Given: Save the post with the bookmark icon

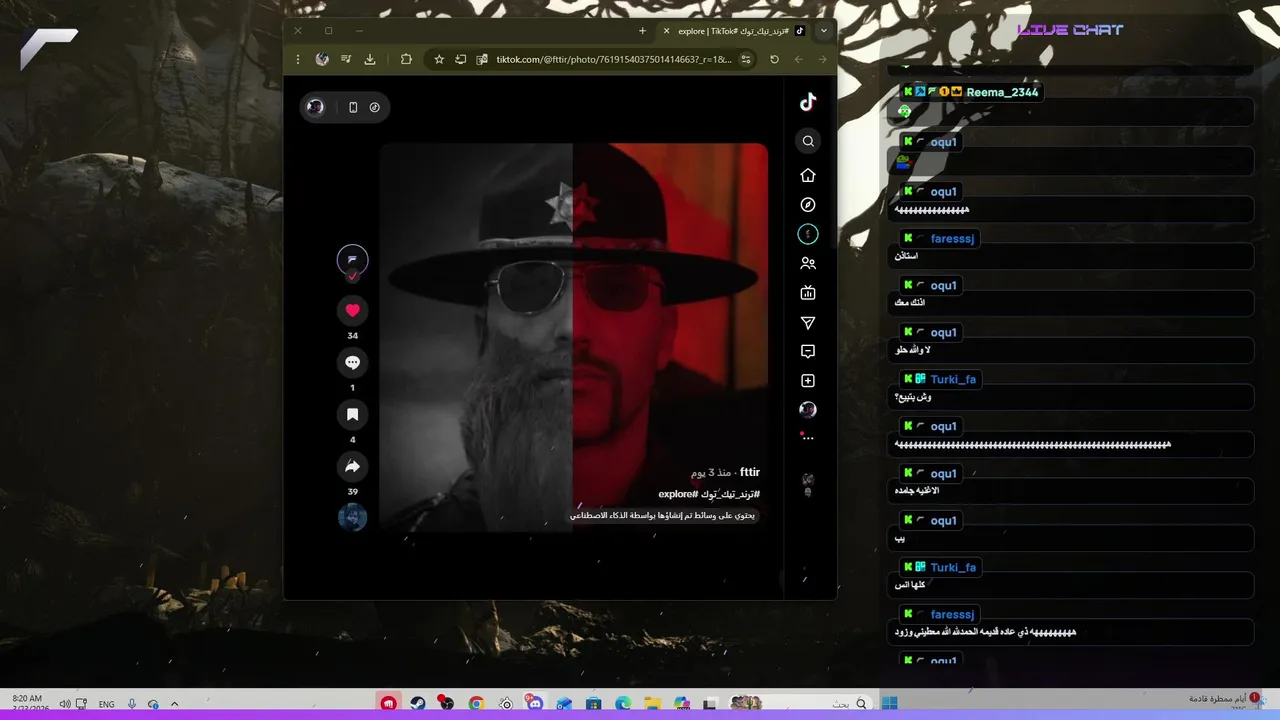Looking at the screenshot, I should click(x=352, y=414).
